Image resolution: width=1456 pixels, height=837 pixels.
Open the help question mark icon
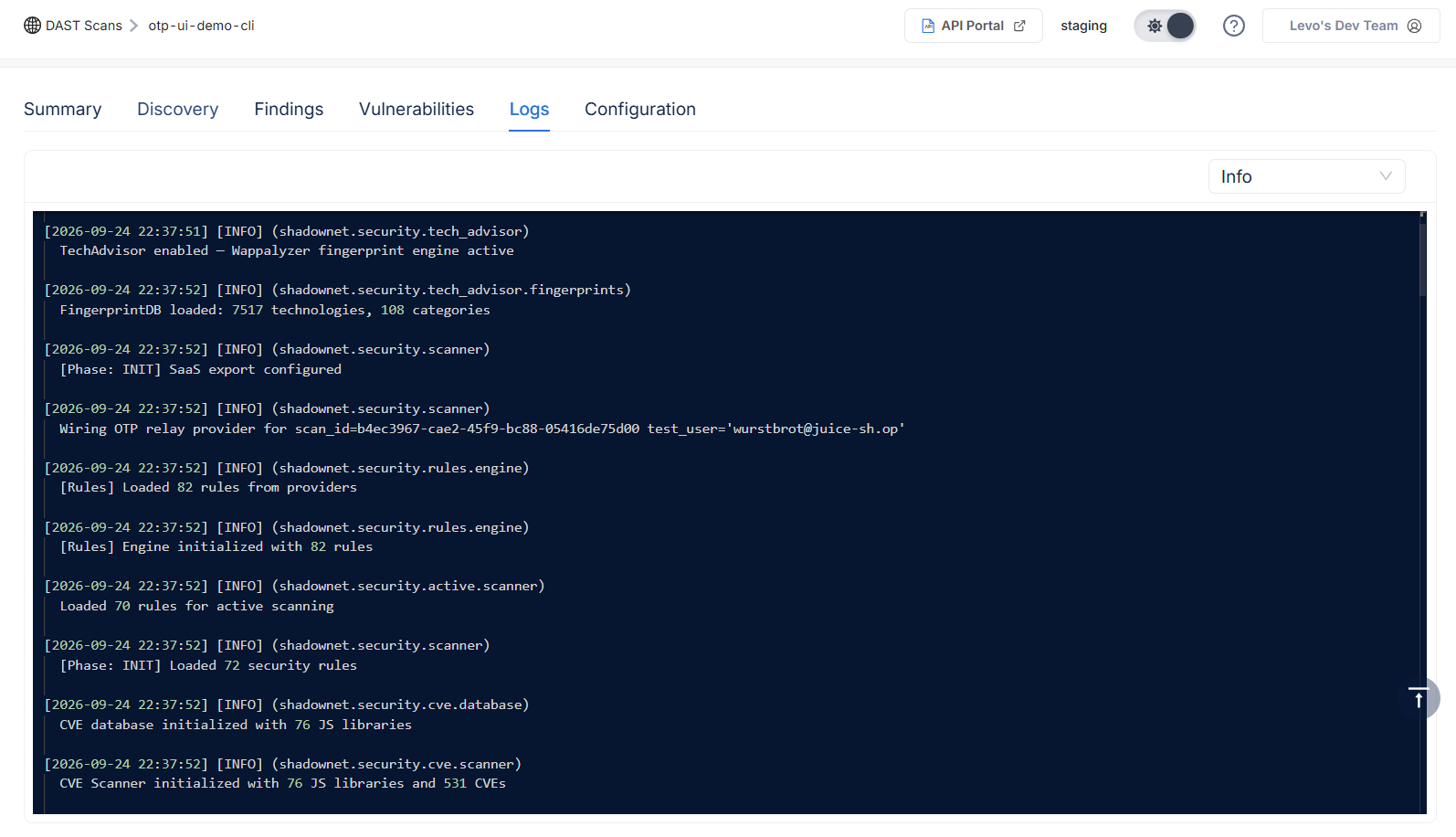point(1234,26)
